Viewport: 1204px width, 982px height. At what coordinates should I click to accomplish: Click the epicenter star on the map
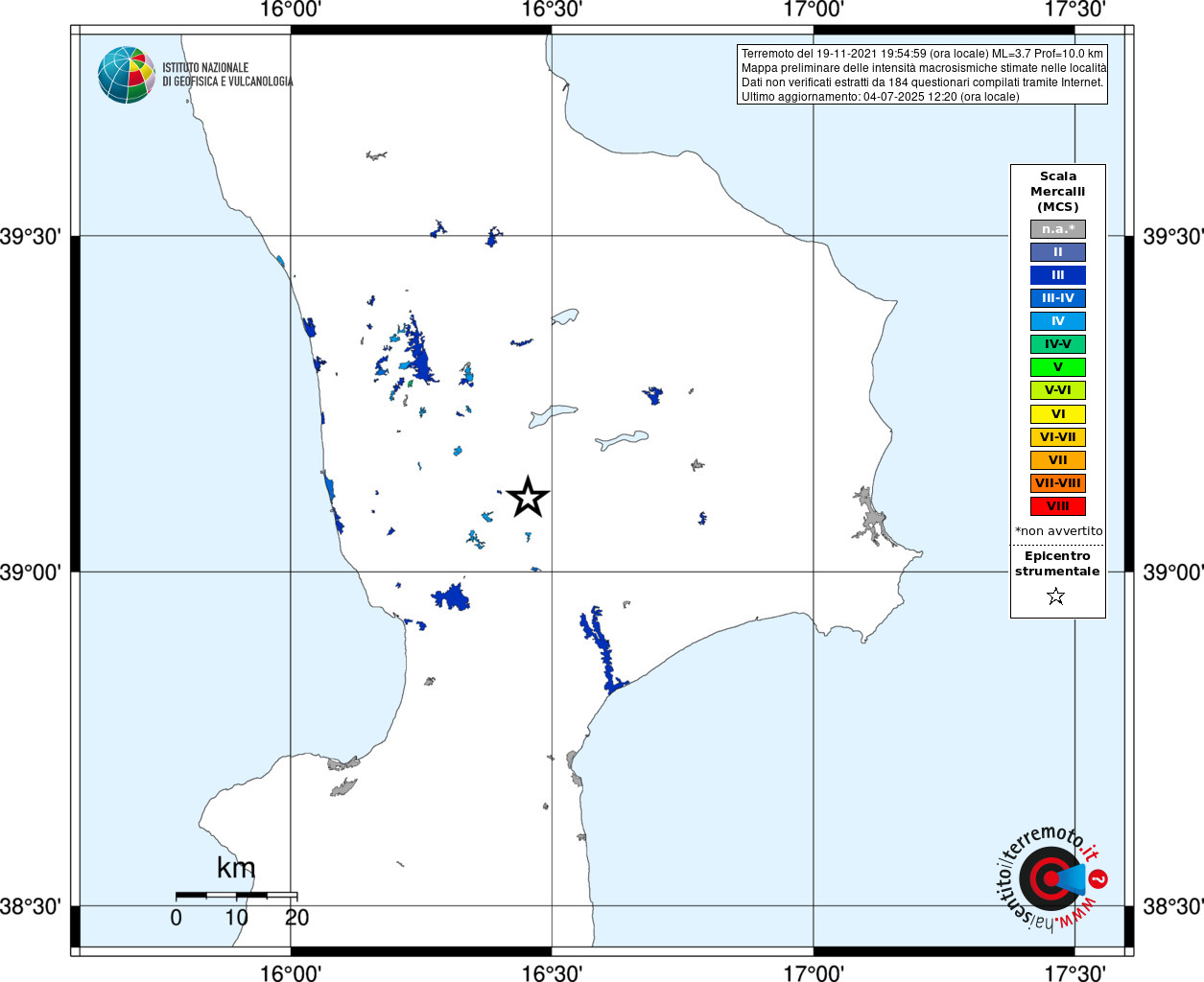528,497
